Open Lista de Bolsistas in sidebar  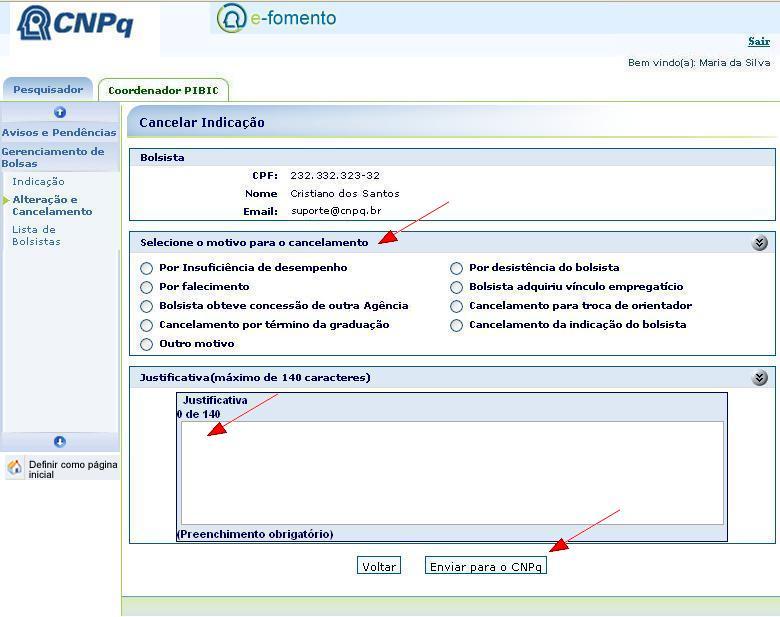click(x=34, y=235)
